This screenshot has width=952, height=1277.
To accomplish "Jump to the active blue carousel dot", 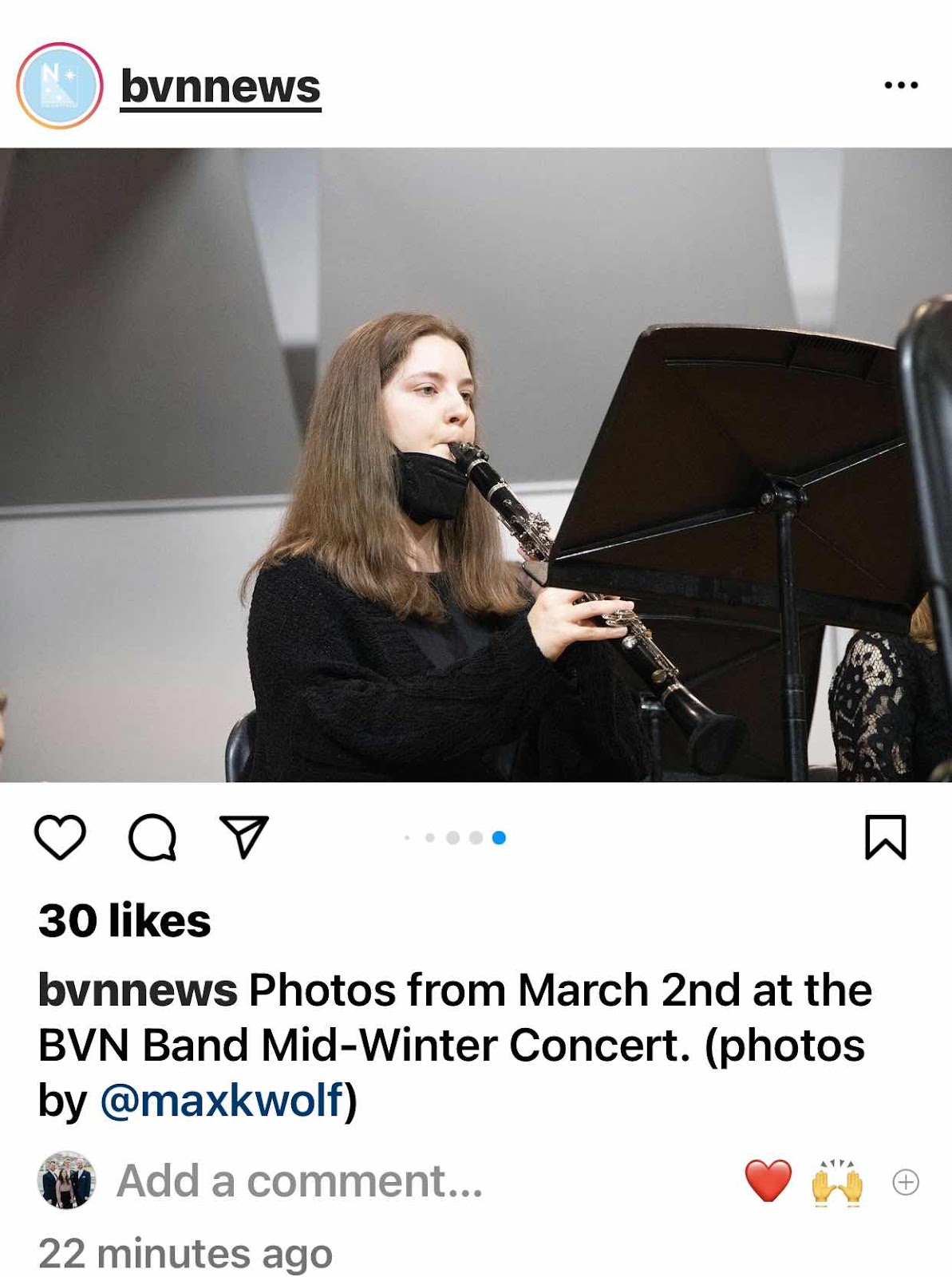I will tap(499, 837).
